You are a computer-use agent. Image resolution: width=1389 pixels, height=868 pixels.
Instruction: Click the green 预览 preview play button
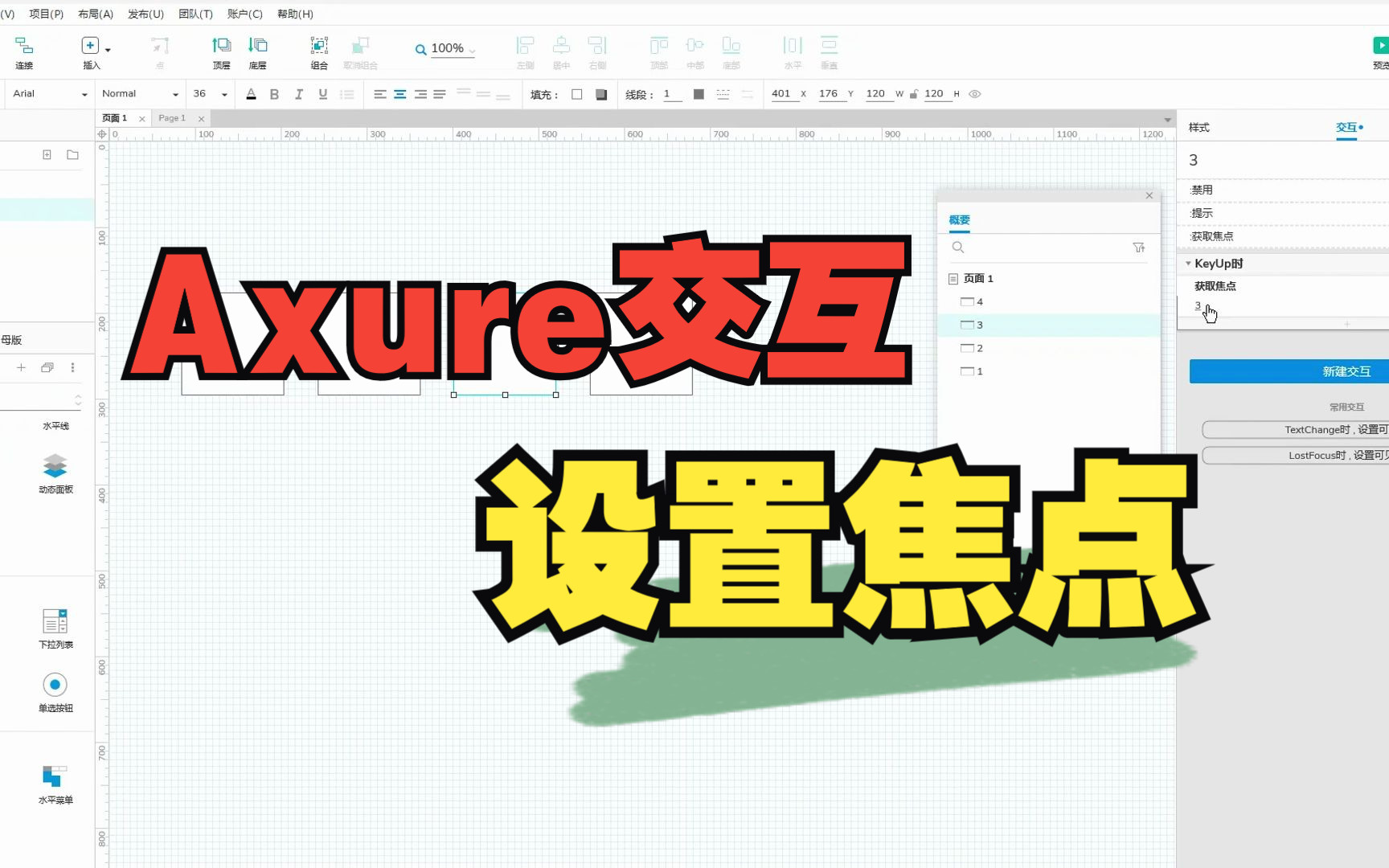click(x=1381, y=46)
